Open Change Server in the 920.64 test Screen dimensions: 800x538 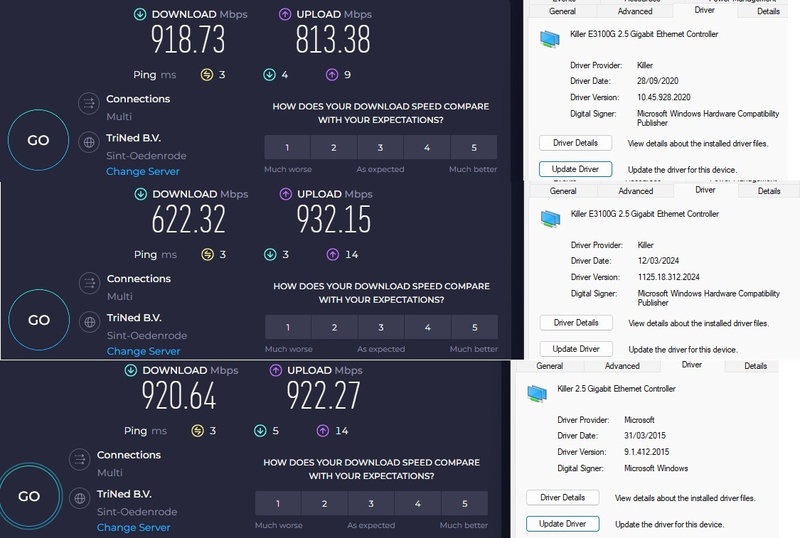point(134,527)
